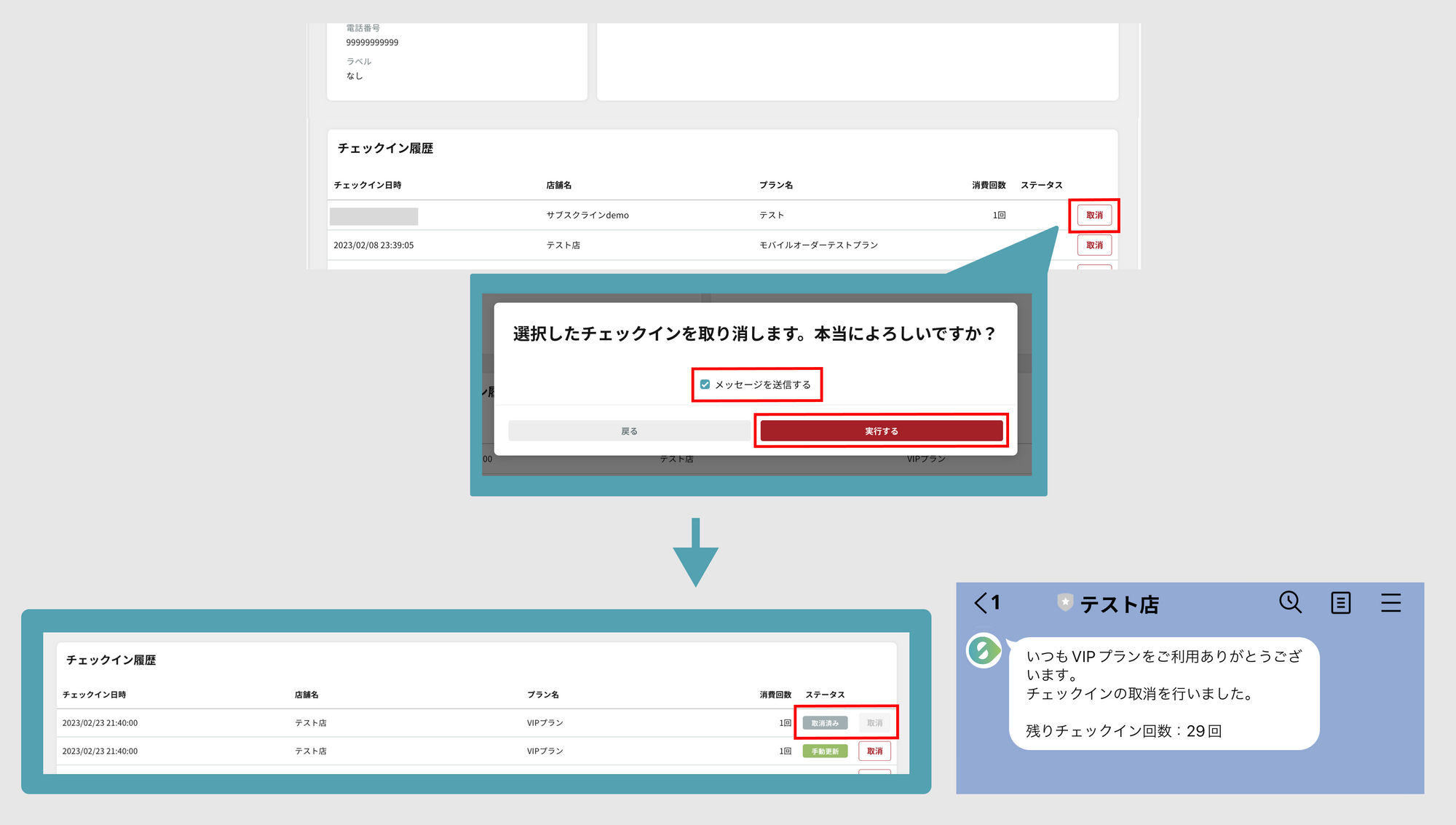
Task: Click the ステータス column header in bottom table
Action: point(825,695)
